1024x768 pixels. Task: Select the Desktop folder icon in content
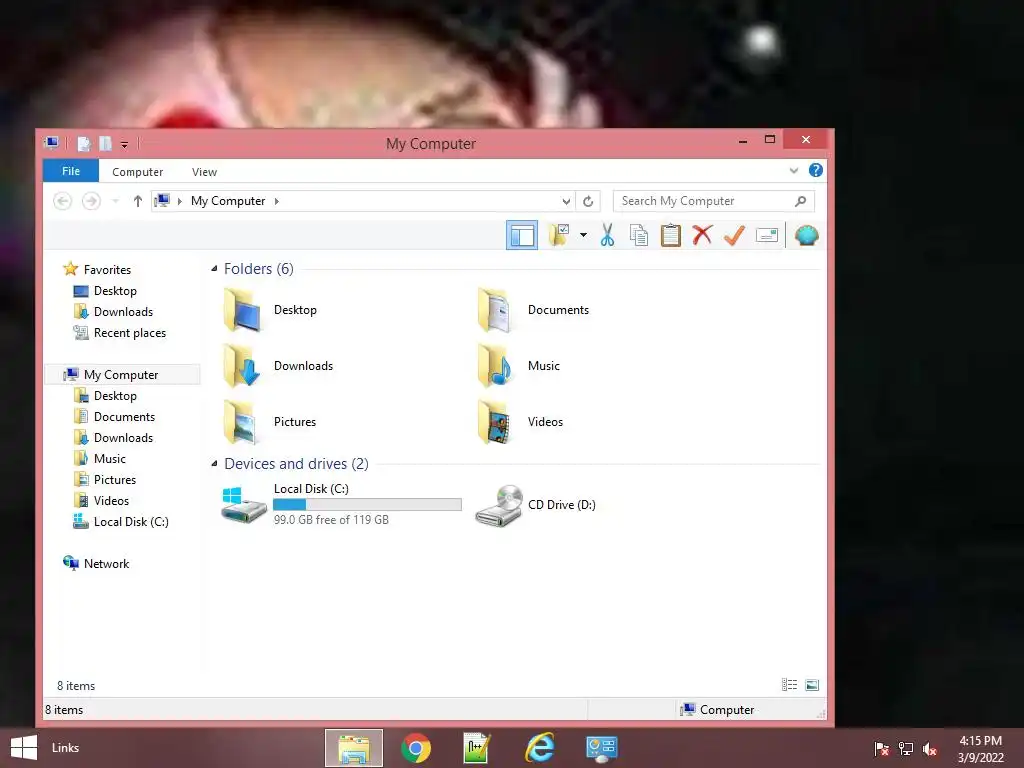click(x=242, y=310)
